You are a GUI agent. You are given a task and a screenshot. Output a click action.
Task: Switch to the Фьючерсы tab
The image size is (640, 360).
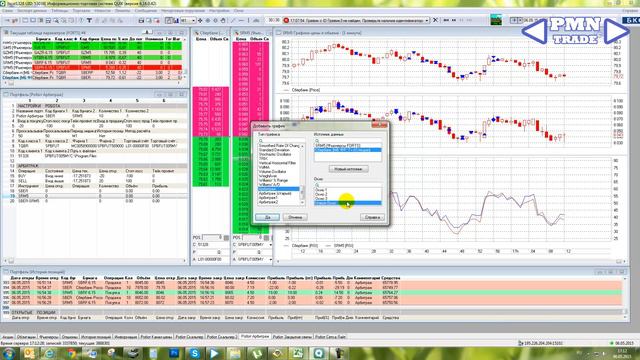(x=49, y=337)
